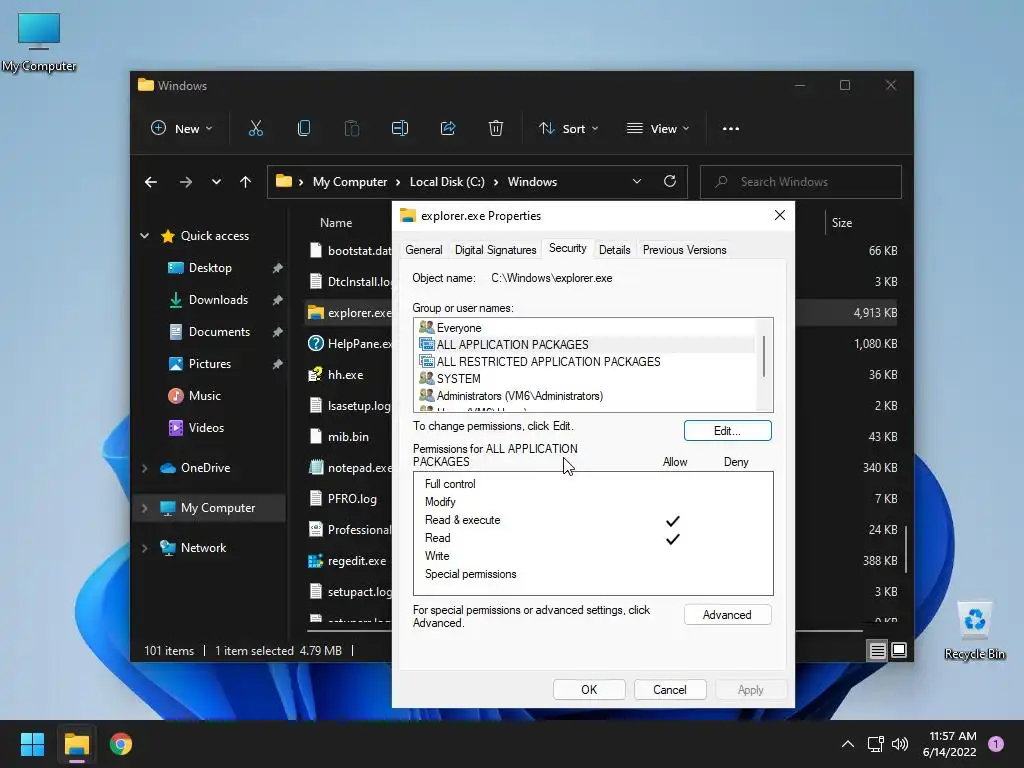Viewport: 1024px width, 768px height.
Task: Show hidden tray icons chevron
Action: click(848, 744)
